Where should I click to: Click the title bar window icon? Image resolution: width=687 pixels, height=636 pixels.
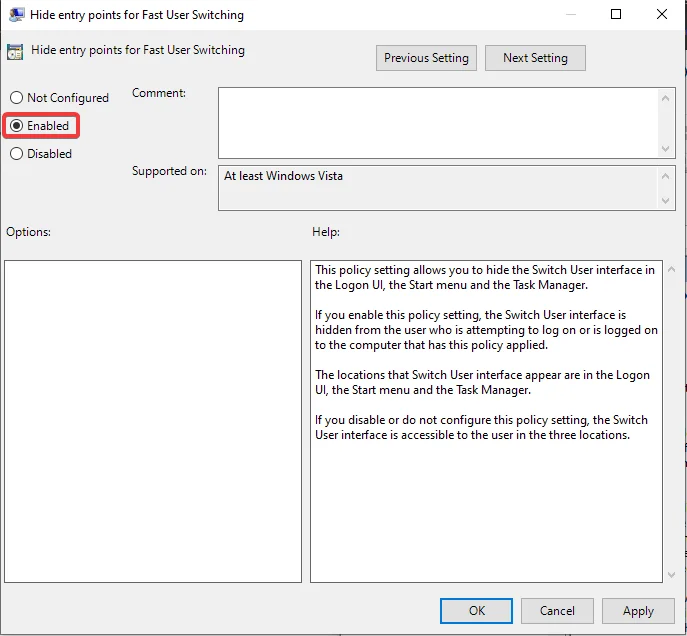coord(17,14)
